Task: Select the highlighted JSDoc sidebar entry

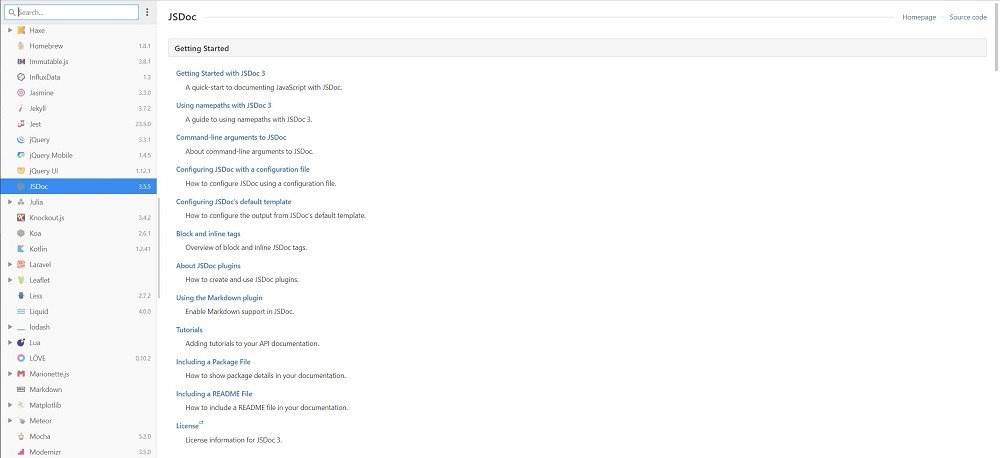Action: coord(78,186)
